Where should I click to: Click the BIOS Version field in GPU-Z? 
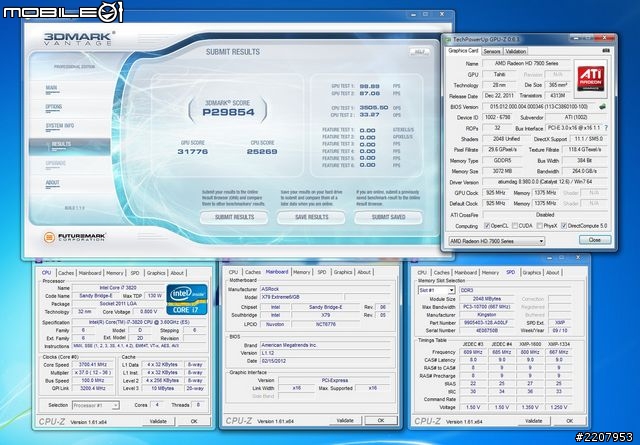tap(539, 107)
